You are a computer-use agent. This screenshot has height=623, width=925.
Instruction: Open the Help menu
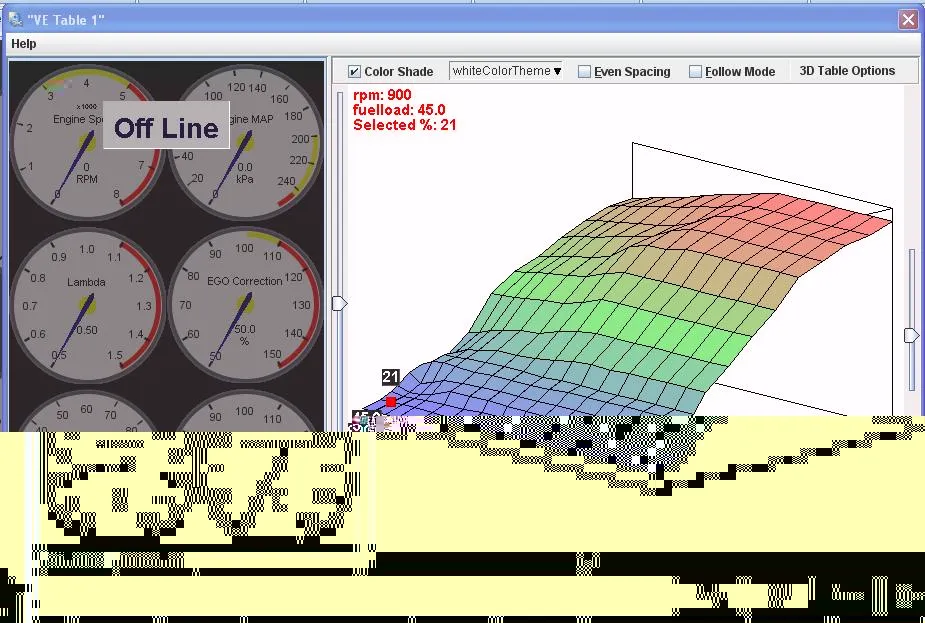point(24,44)
